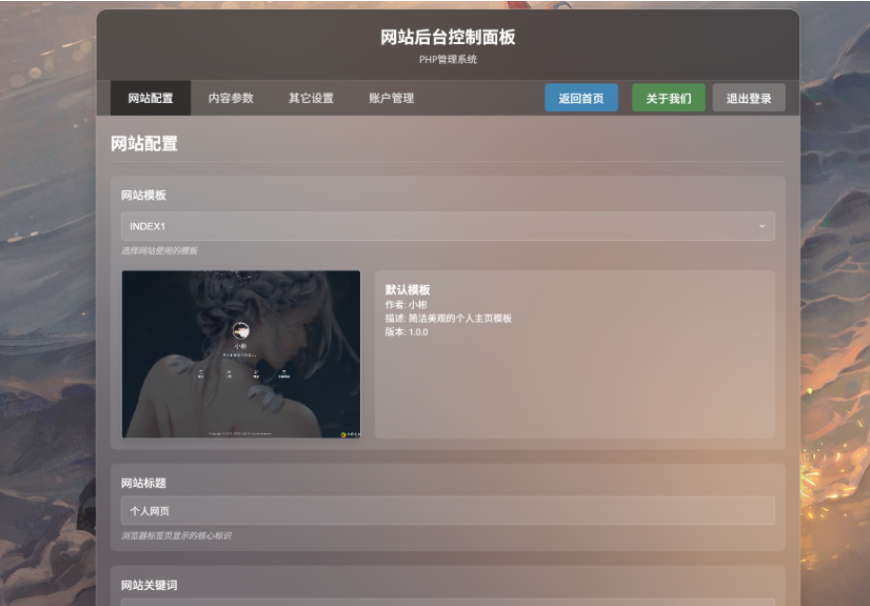Click the blue 返回首页 button

pos(581,98)
